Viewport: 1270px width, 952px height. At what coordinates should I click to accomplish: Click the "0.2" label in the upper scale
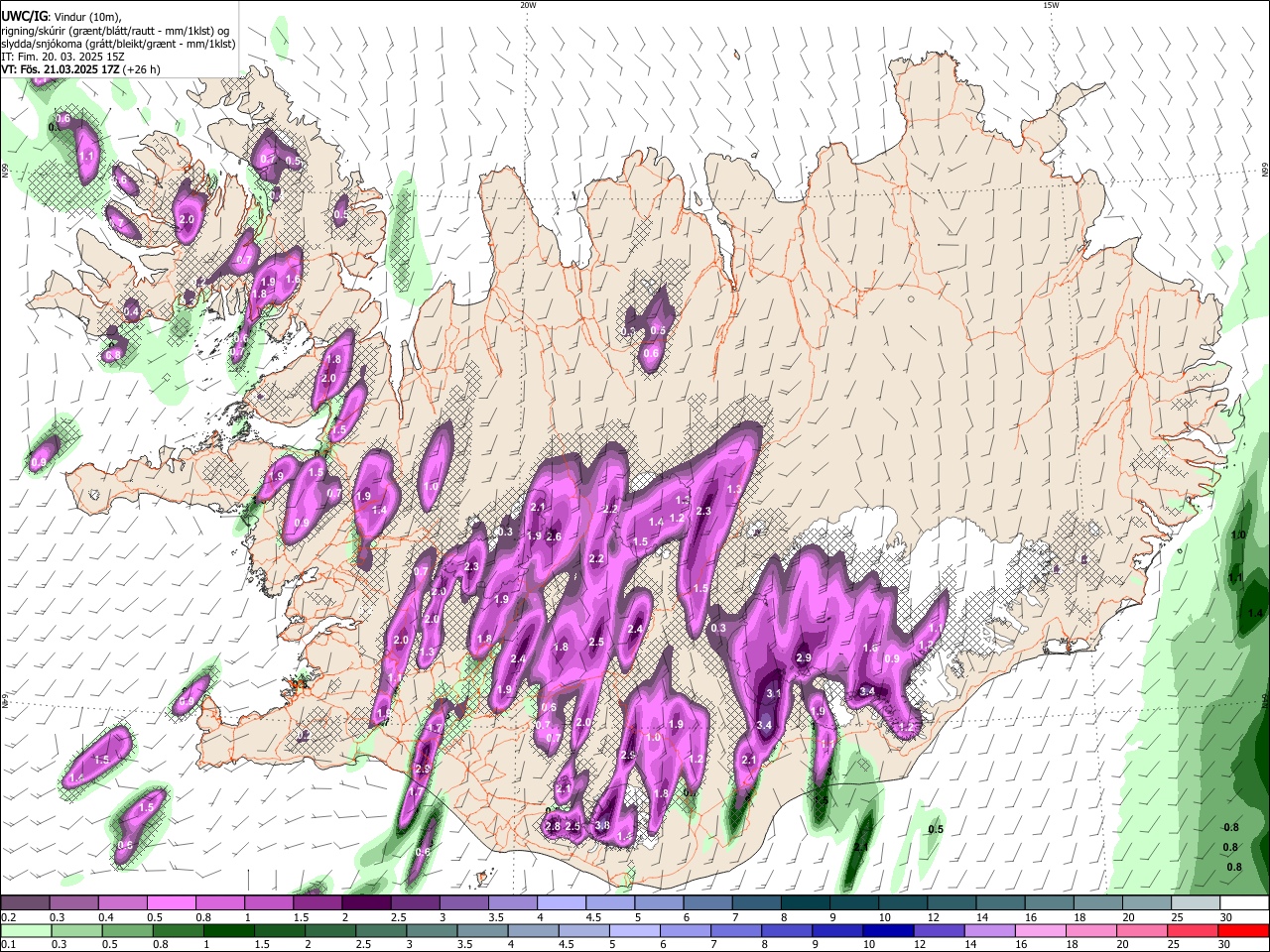tap(8, 917)
